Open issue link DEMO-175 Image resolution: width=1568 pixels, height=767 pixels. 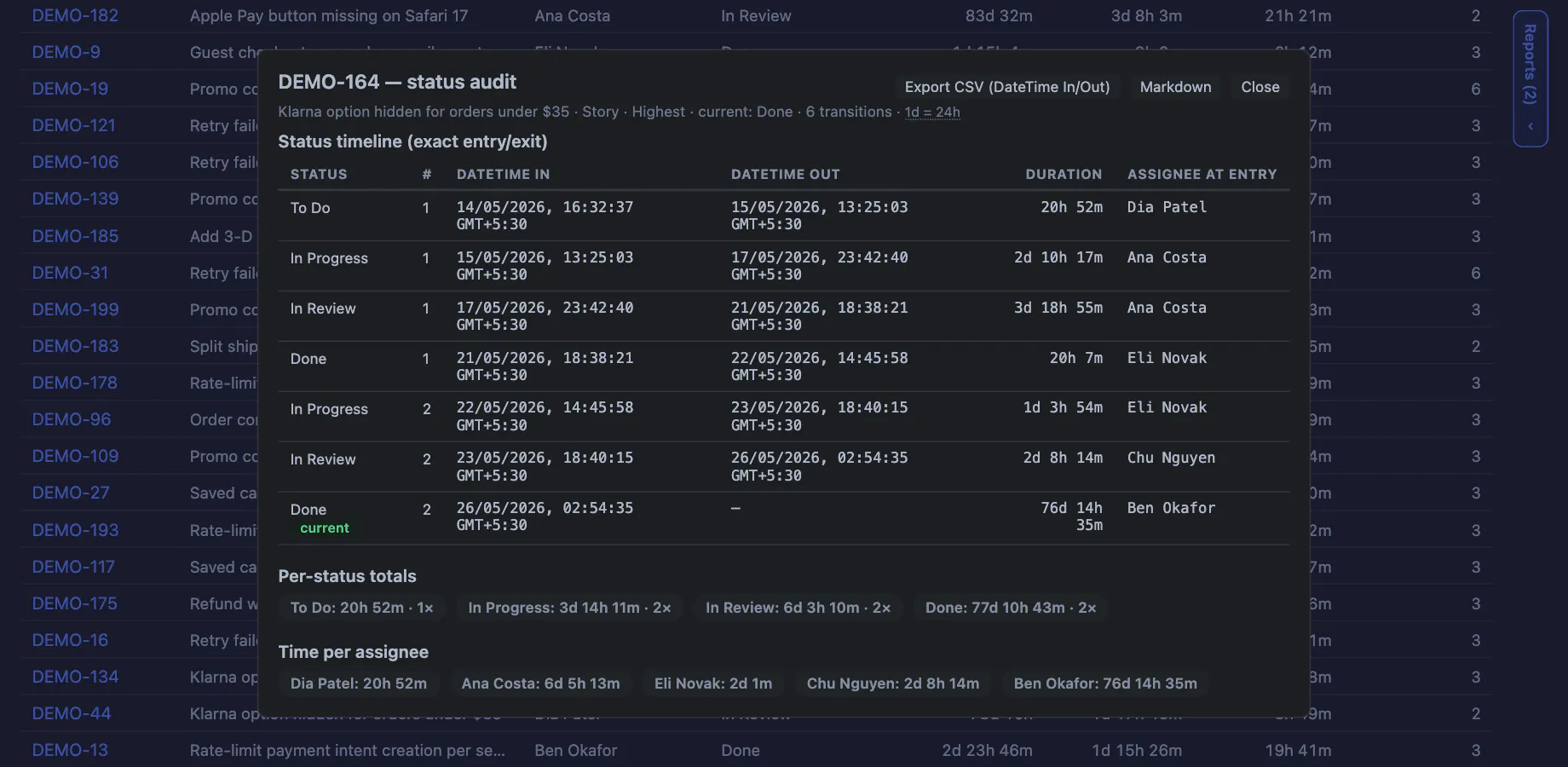pos(75,603)
